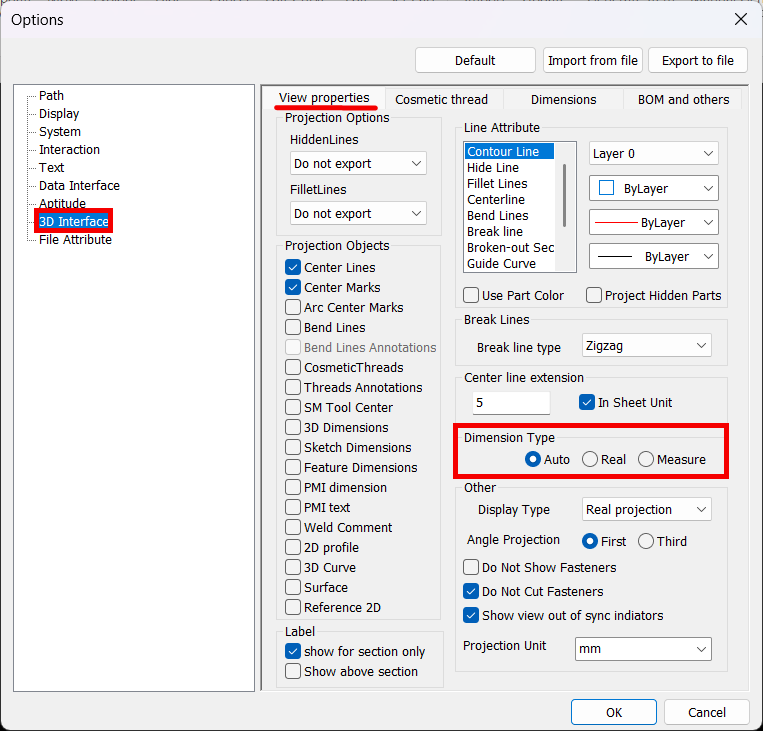Open the HiddenLines dropdown
763x731 pixels.
pos(358,164)
